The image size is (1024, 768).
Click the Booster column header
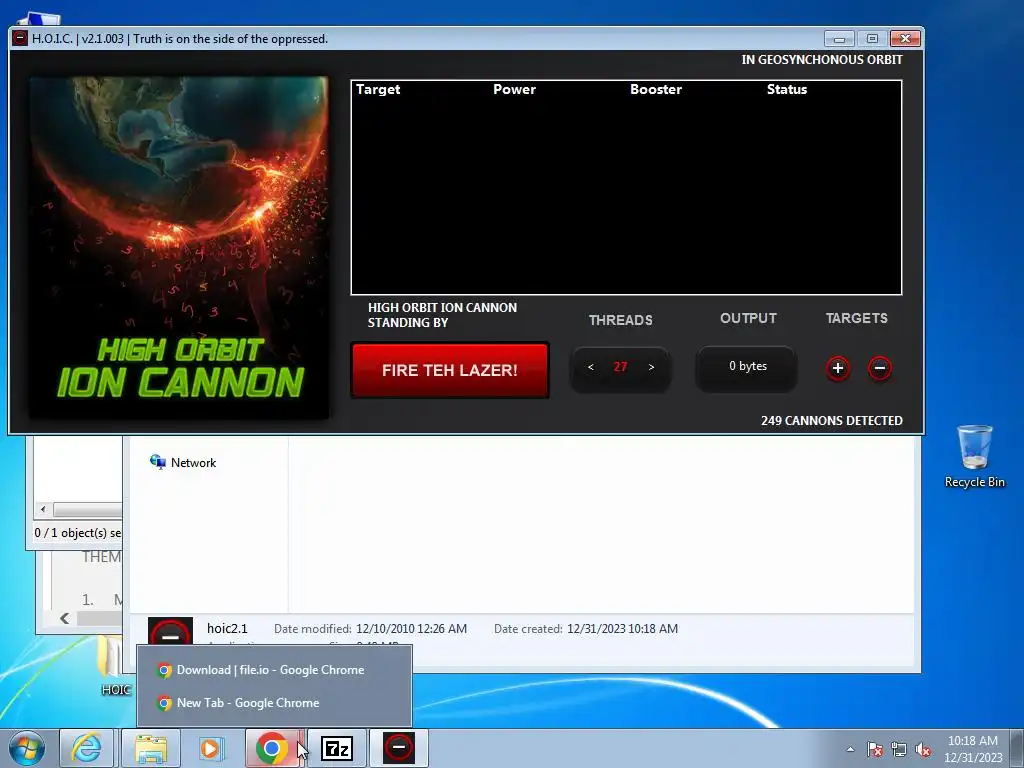tap(656, 89)
